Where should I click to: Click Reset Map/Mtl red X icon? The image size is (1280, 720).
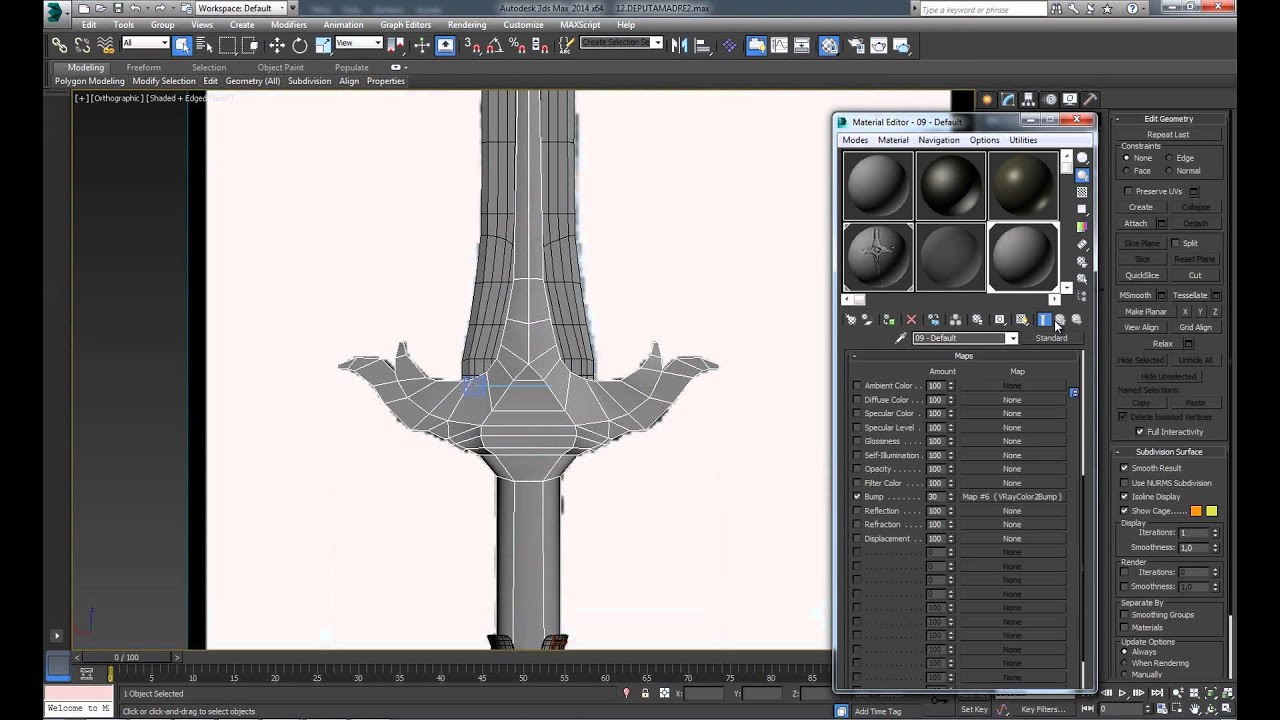(911, 320)
